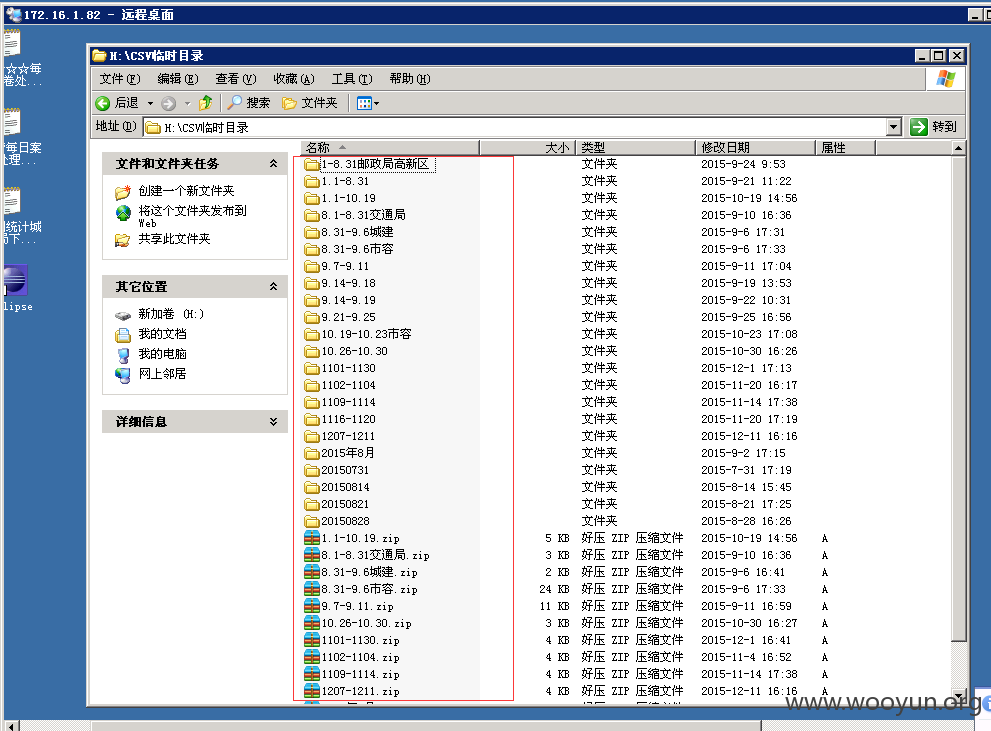Select the 1101-1130.zip file name

point(360,641)
